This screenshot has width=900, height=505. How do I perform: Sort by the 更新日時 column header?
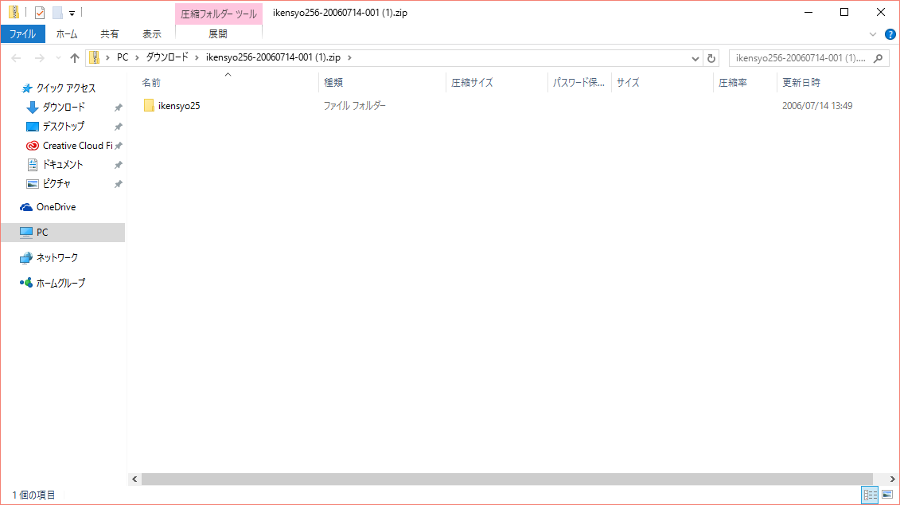tap(801, 83)
